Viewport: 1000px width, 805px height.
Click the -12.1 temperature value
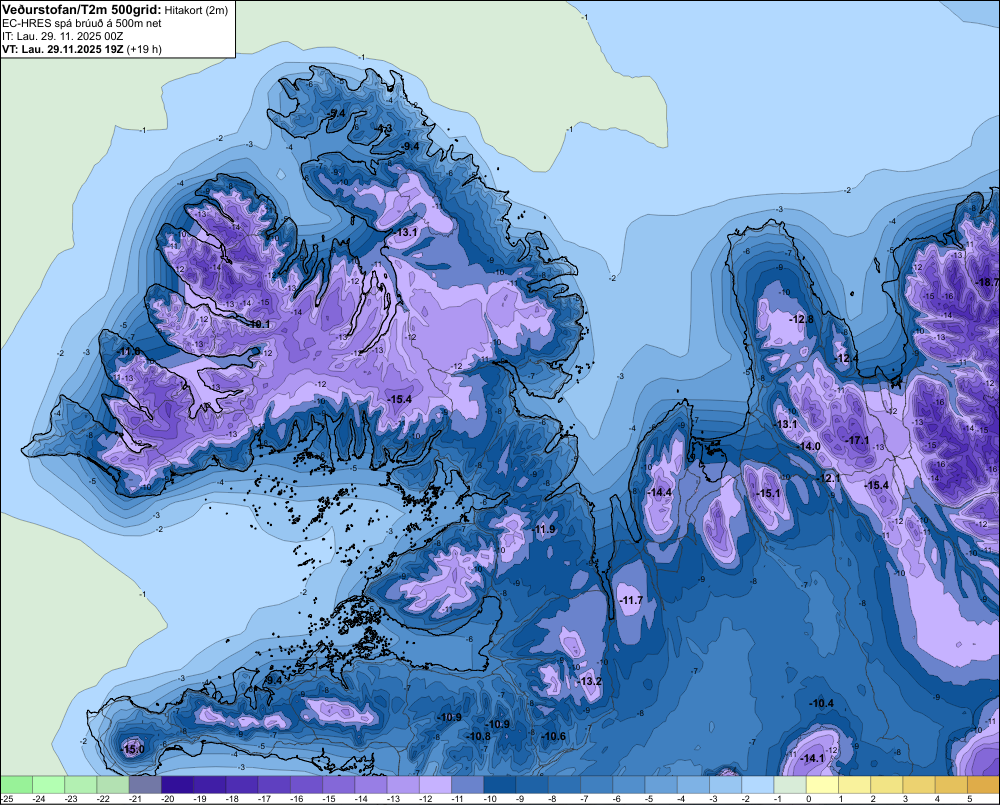829,478
